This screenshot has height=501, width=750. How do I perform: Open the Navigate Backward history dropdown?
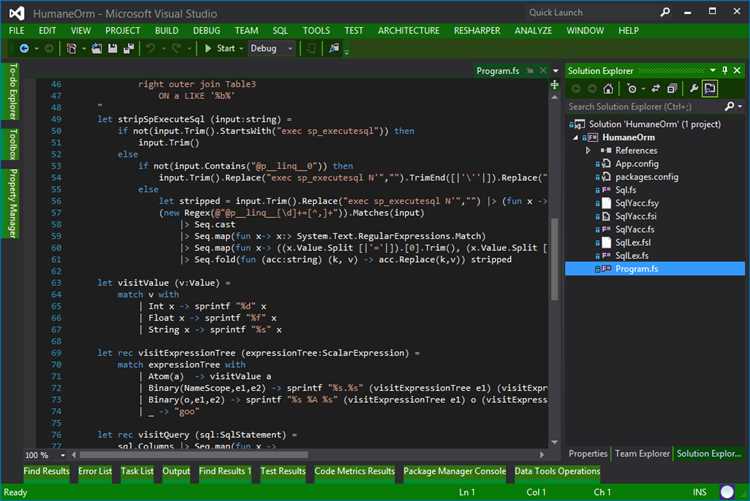click(36, 49)
